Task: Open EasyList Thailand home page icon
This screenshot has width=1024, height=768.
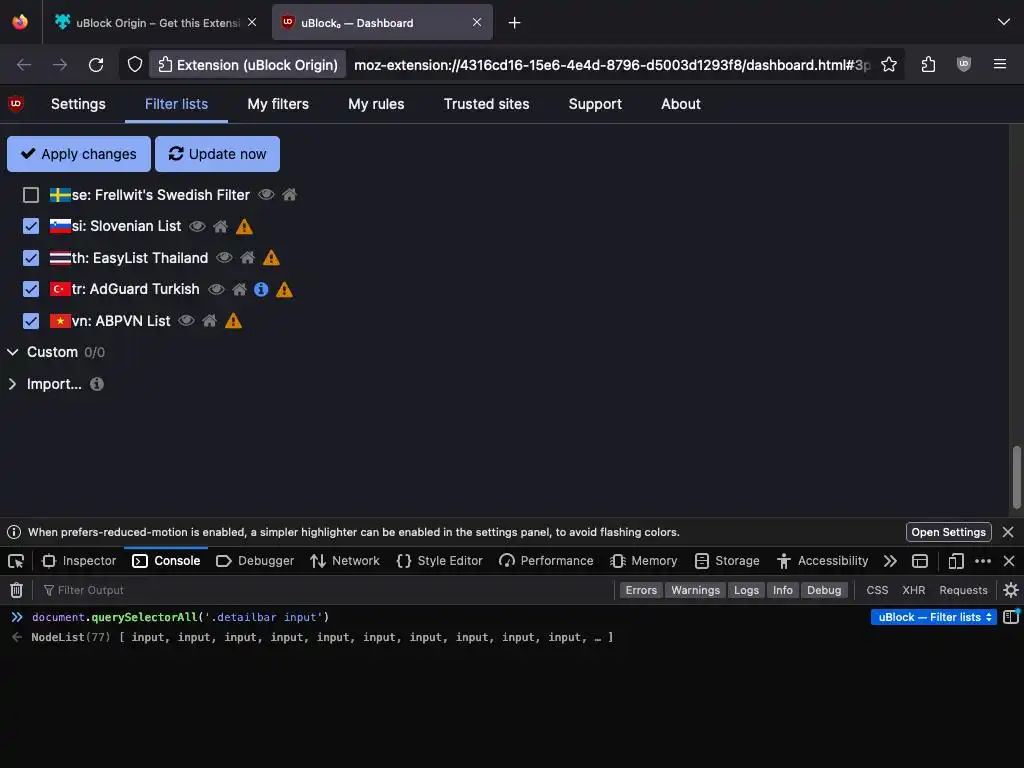Action: point(248,258)
